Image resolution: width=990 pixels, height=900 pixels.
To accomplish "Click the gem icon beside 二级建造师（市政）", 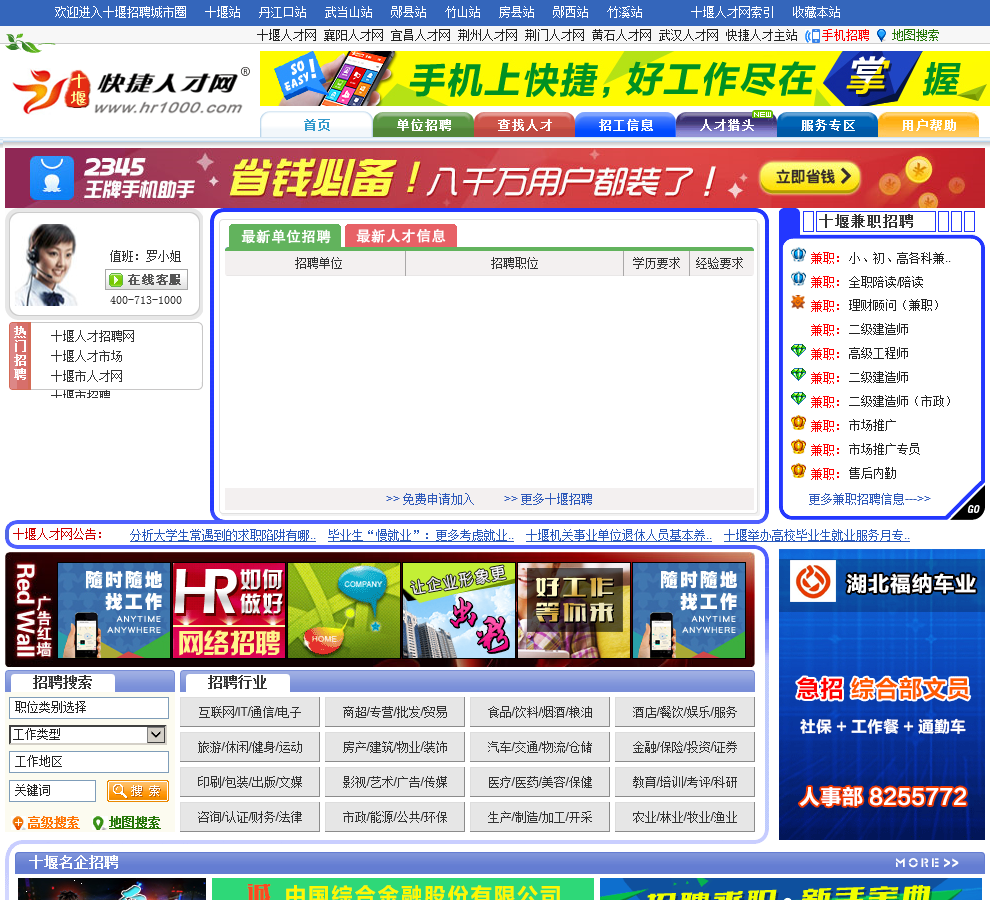I will tap(798, 399).
